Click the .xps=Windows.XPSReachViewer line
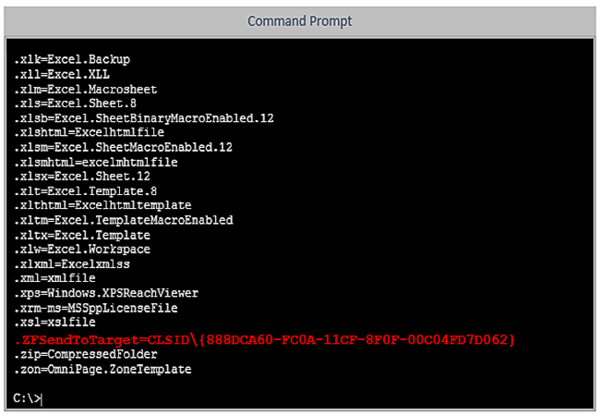This screenshot has width=600, height=416. (x=106, y=293)
